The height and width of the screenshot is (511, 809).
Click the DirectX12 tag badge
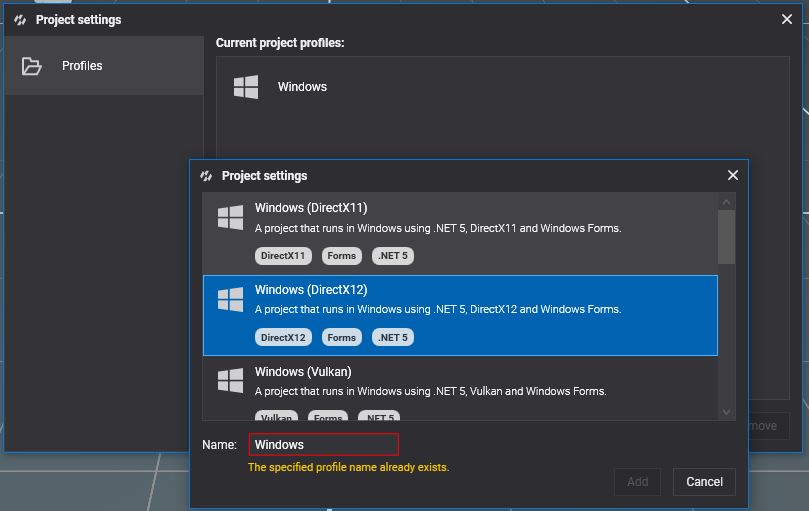pos(283,338)
